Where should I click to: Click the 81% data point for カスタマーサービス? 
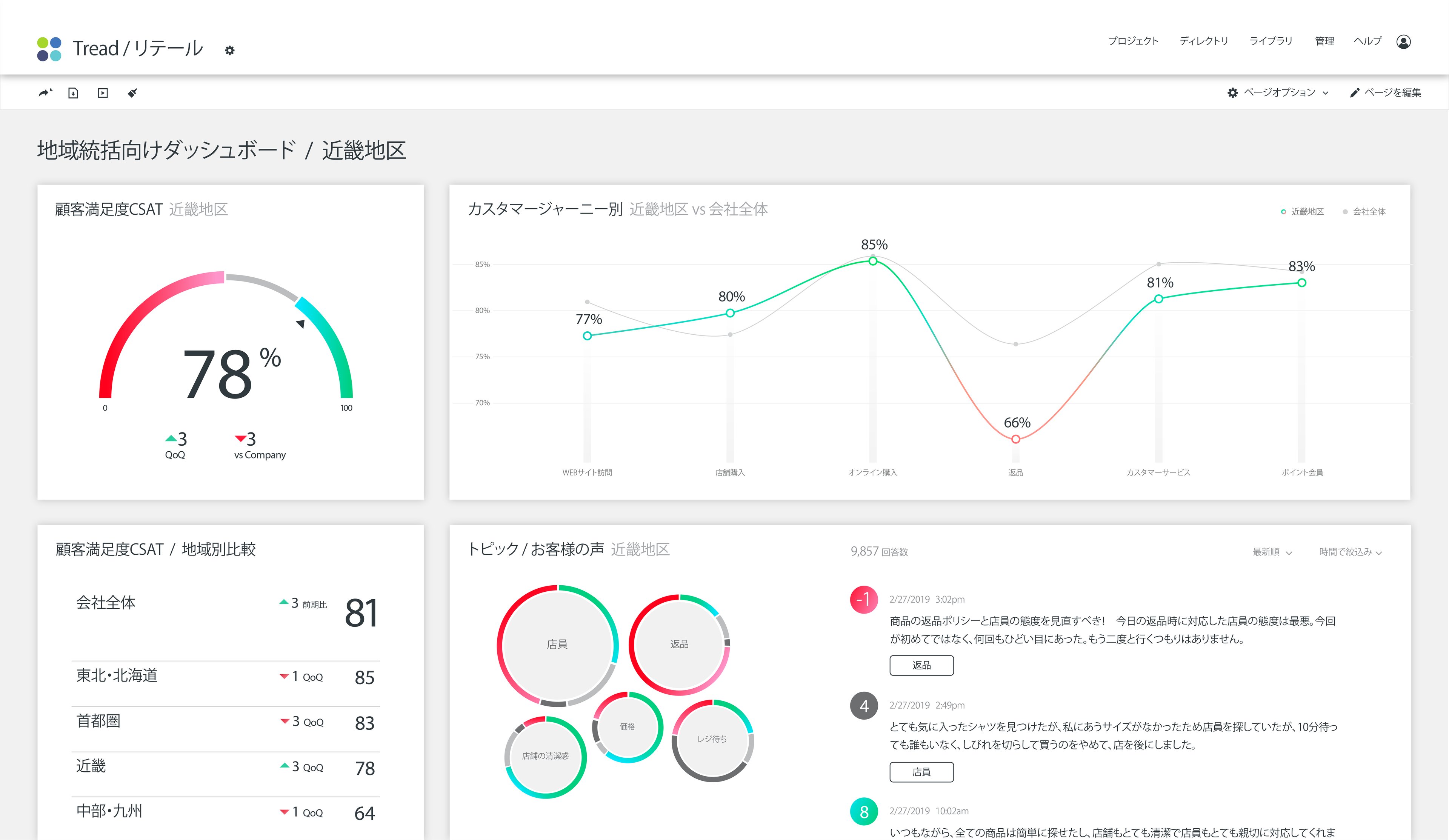click(1158, 299)
